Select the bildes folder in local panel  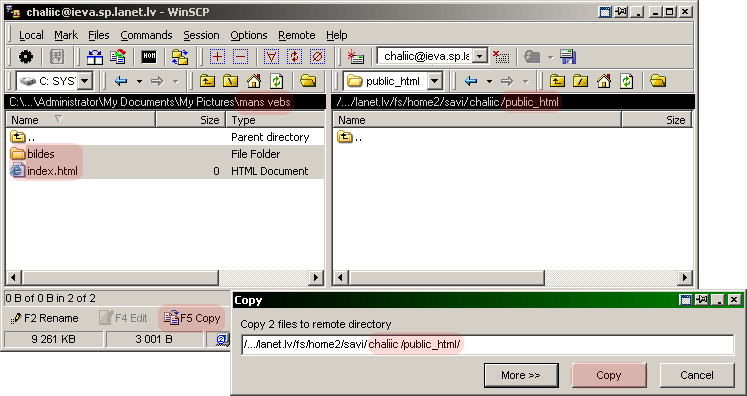click(40, 154)
